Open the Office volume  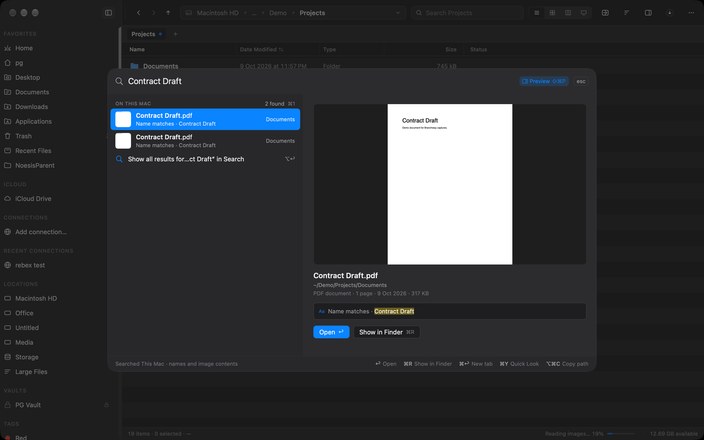pos(24,313)
